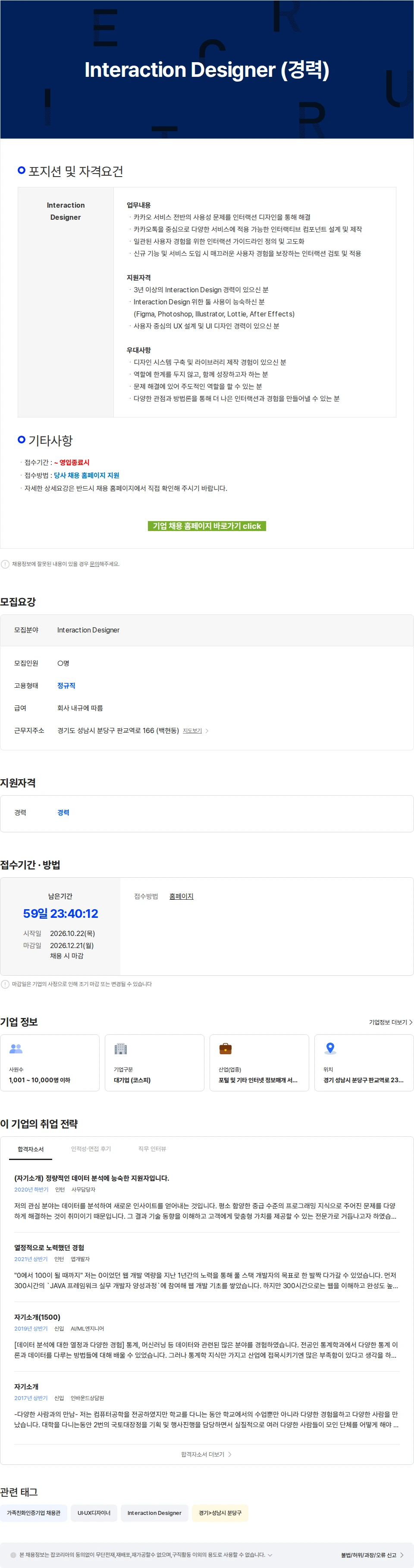Click the chevron next to 지도보기

click(207, 730)
